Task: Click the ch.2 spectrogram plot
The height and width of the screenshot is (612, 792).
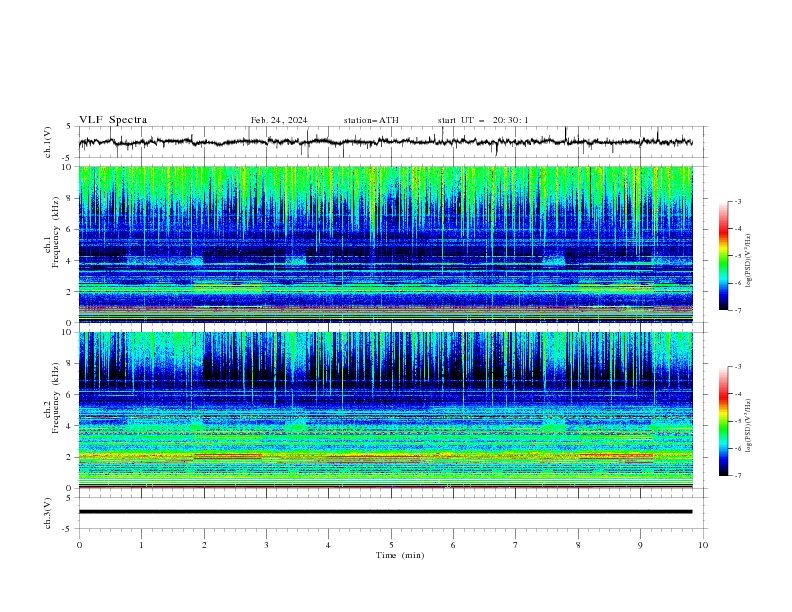Action: [x=385, y=410]
